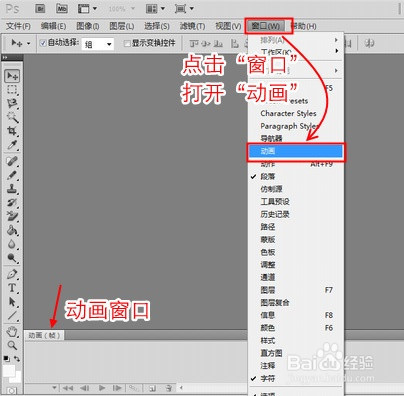This screenshot has height=396, width=404.
Task: Select the Eraser tool
Action: [12, 216]
